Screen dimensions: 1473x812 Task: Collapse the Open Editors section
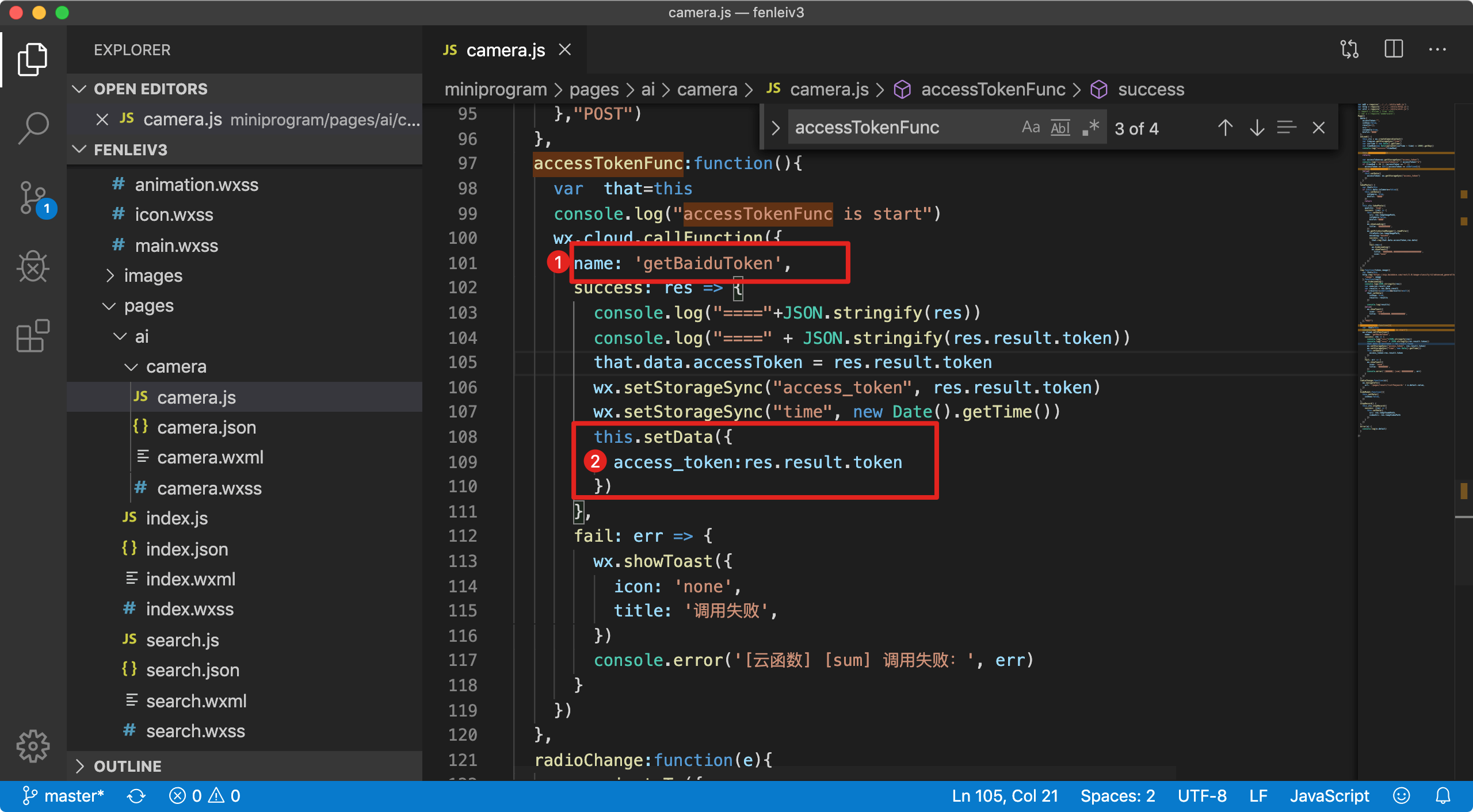pyautogui.click(x=150, y=89)
